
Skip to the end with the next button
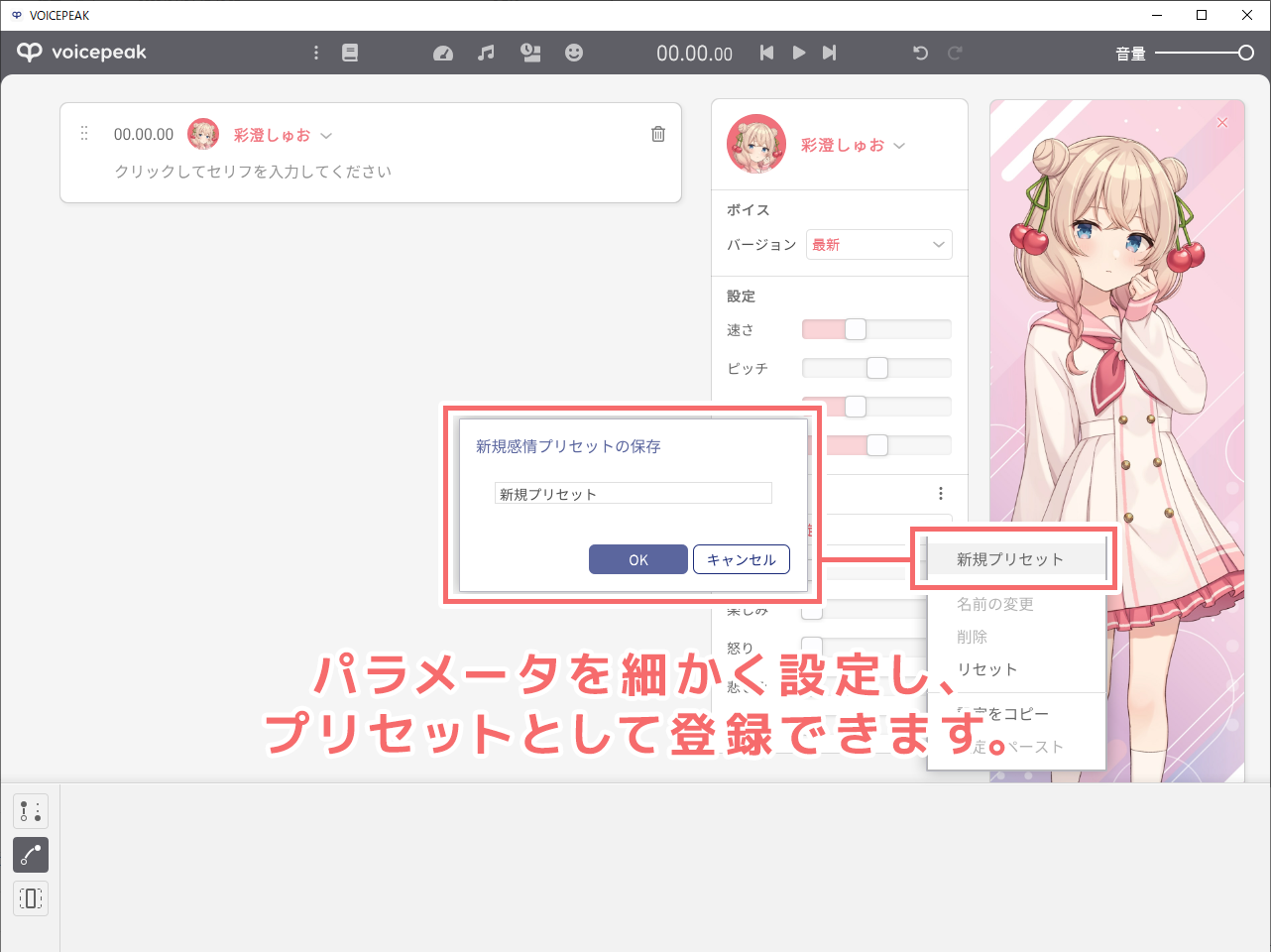pyautogui.click(x=830, y=53)
